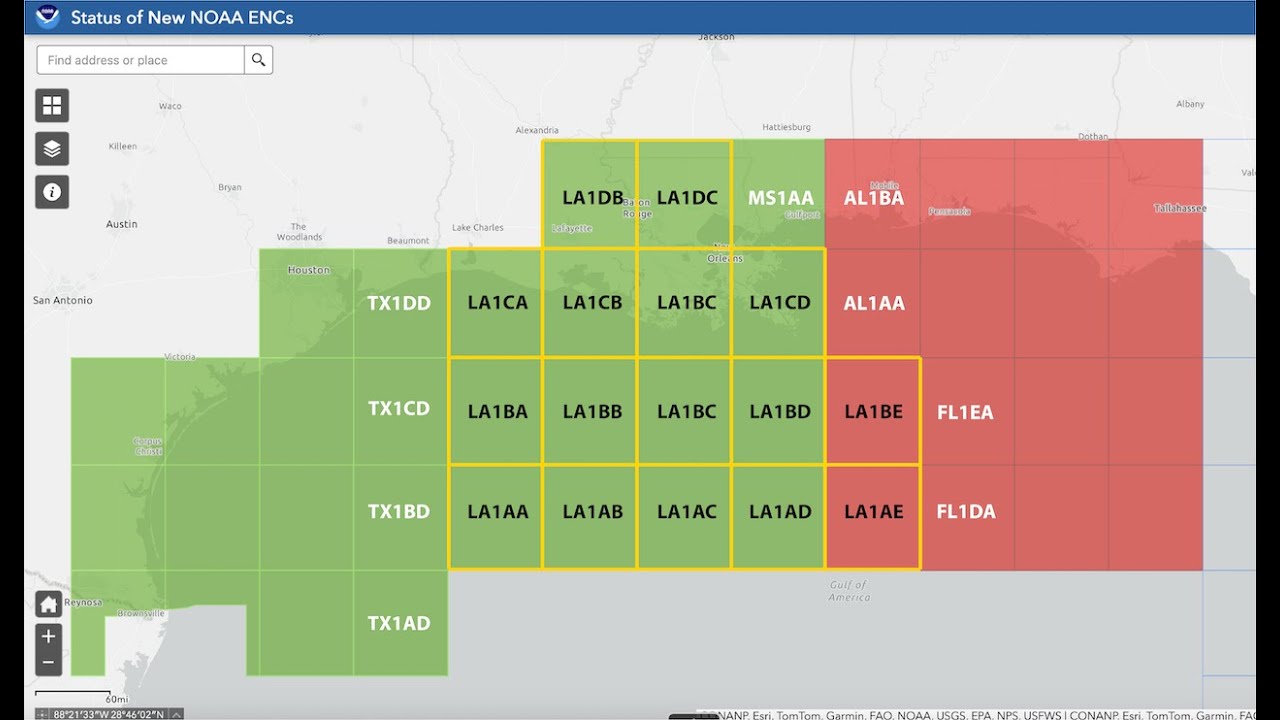The width and height of the screenshot is (1280, 720).
Task: Click the Houston city label
Action: [x=308, y=270]
